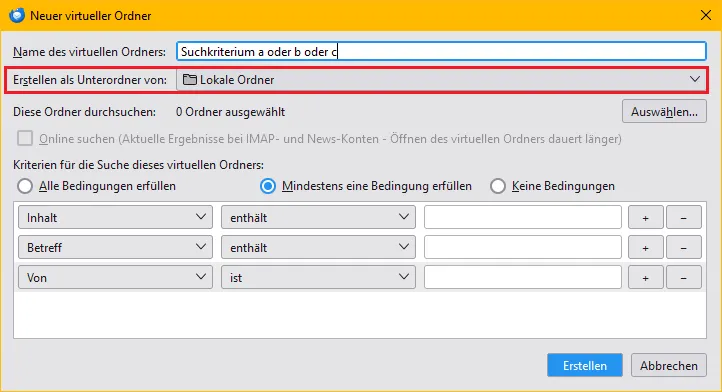Add a condition after the Betreff row

(646, 247)
